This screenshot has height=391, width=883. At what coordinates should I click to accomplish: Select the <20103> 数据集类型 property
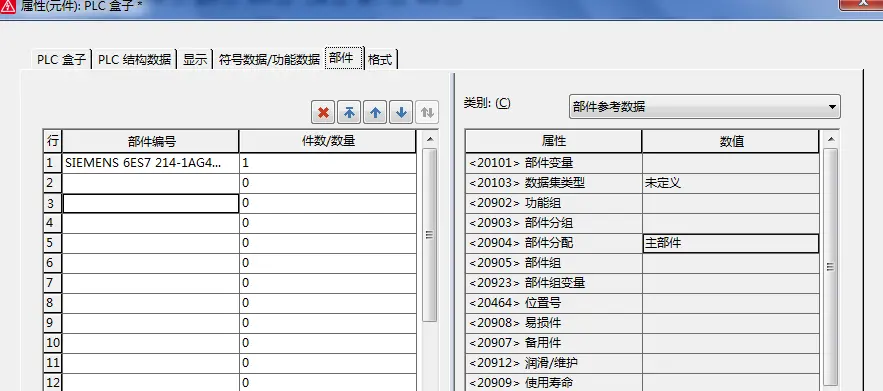(x=554, y=183)
